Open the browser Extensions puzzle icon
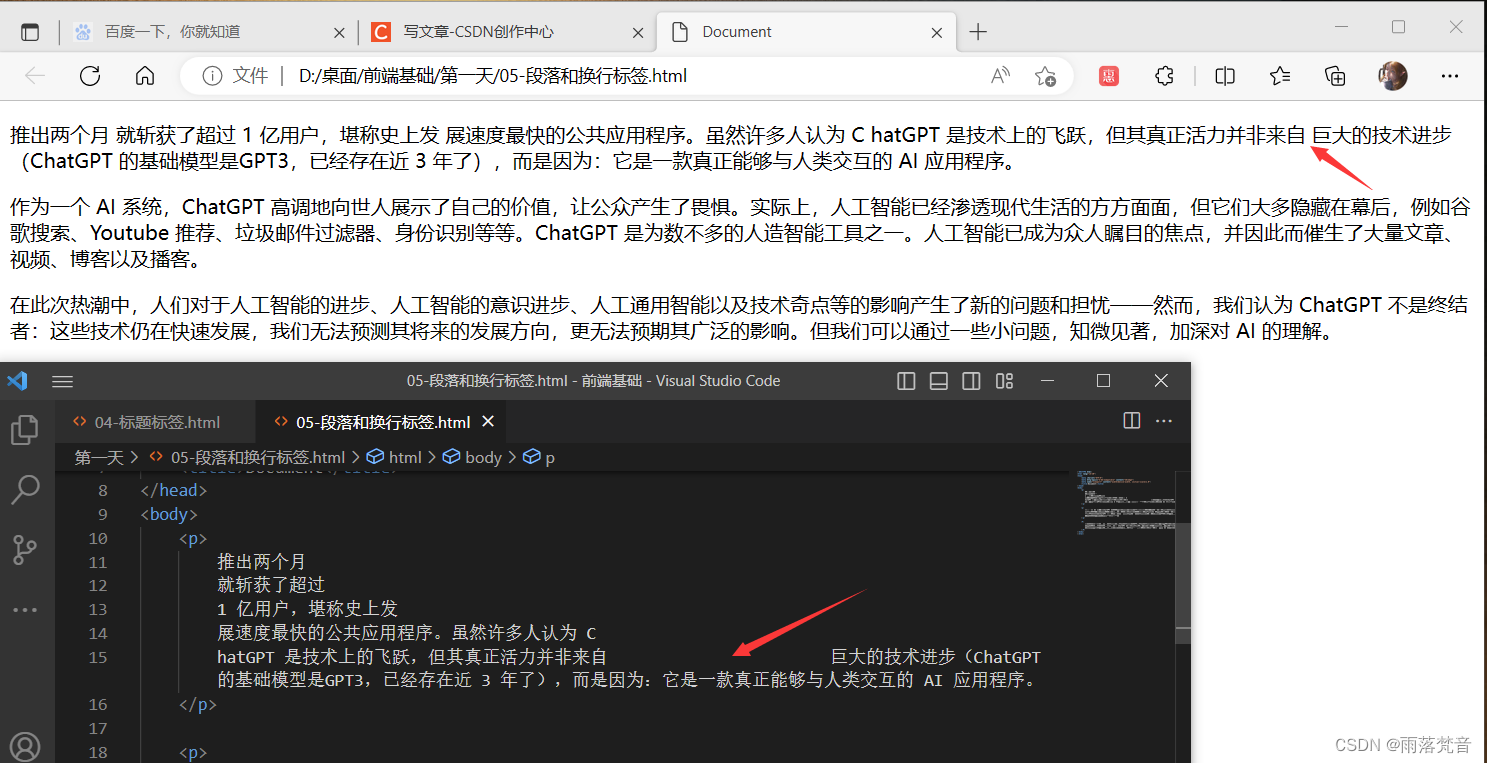 coord(1163,76)
